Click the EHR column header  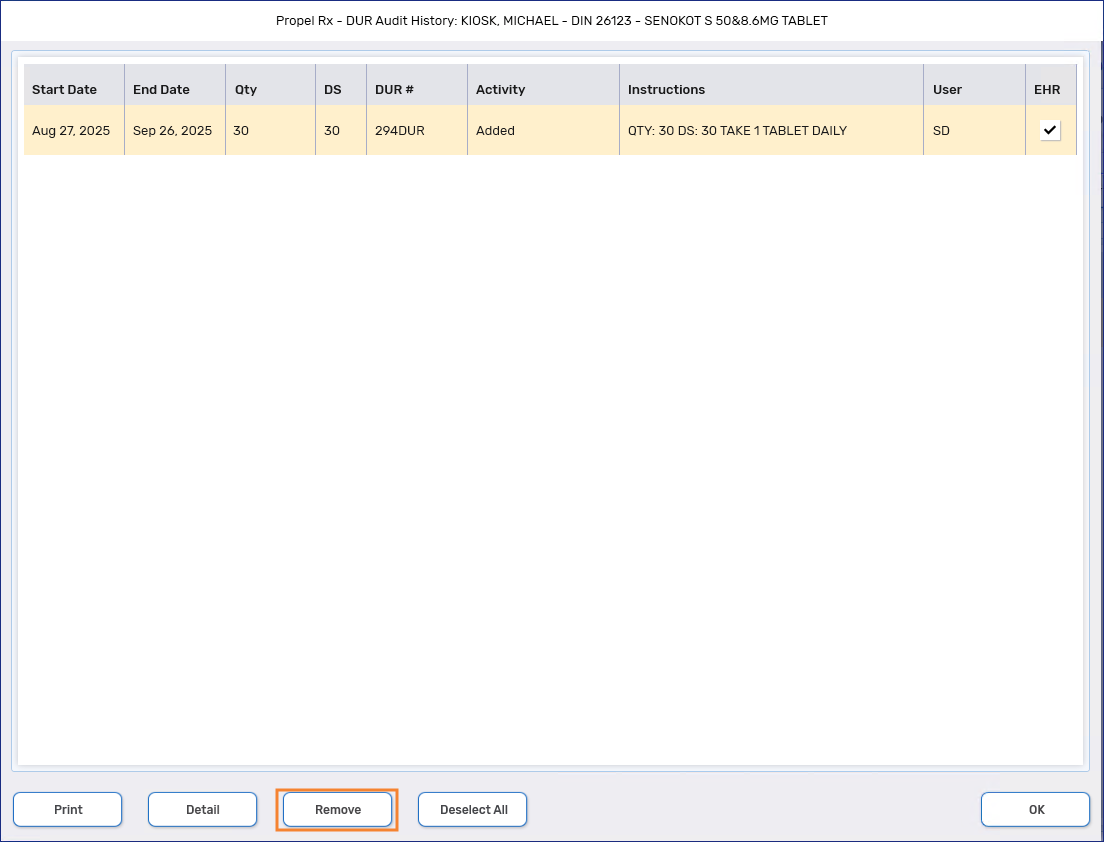pyautogui.click(x=1047, y=89)
